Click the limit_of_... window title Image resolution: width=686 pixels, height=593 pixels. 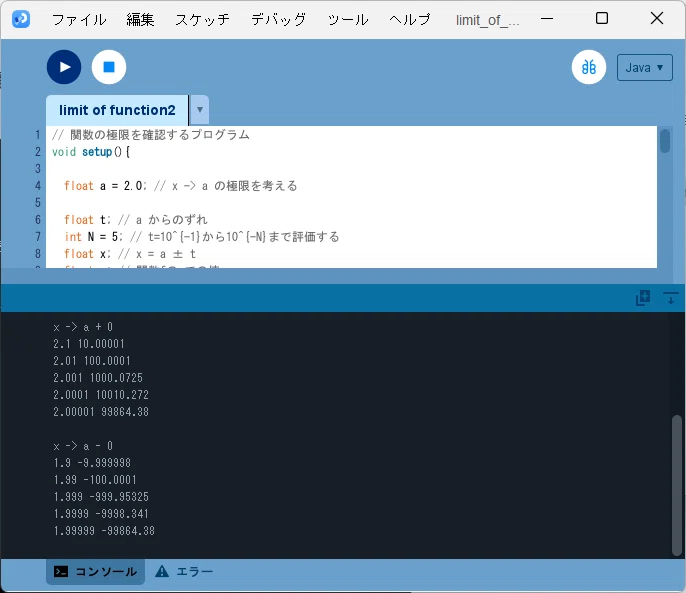click(488, 20)
